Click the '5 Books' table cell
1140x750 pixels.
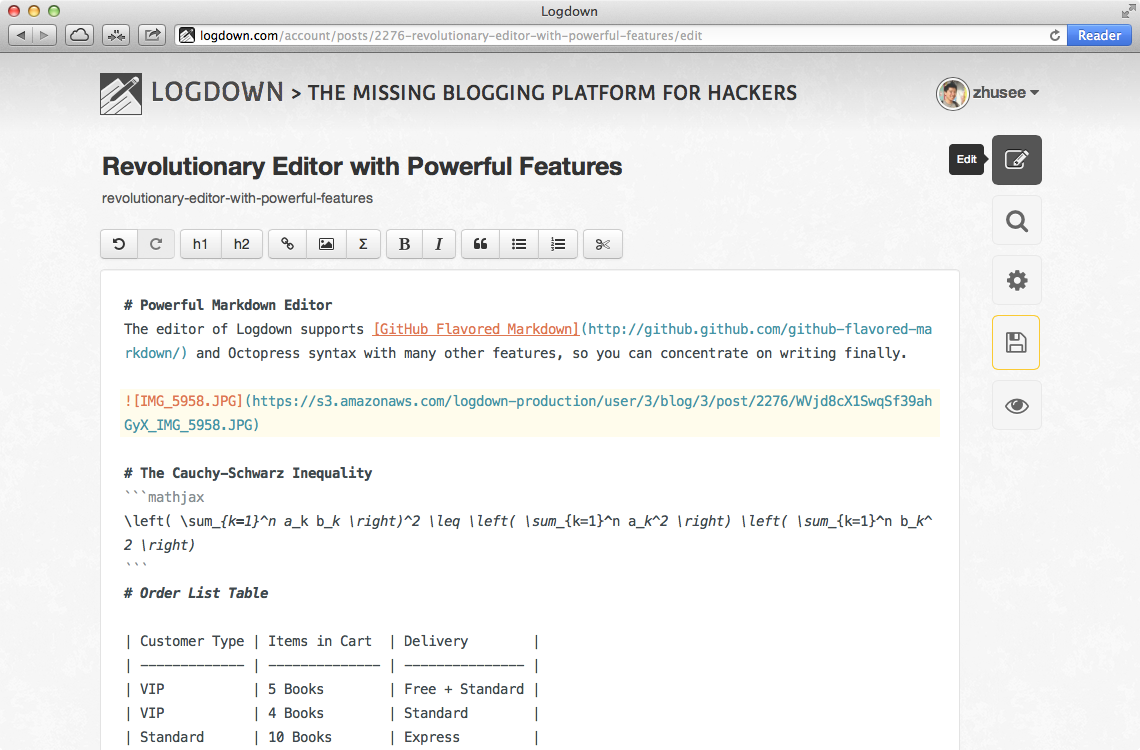pos(296,689)
